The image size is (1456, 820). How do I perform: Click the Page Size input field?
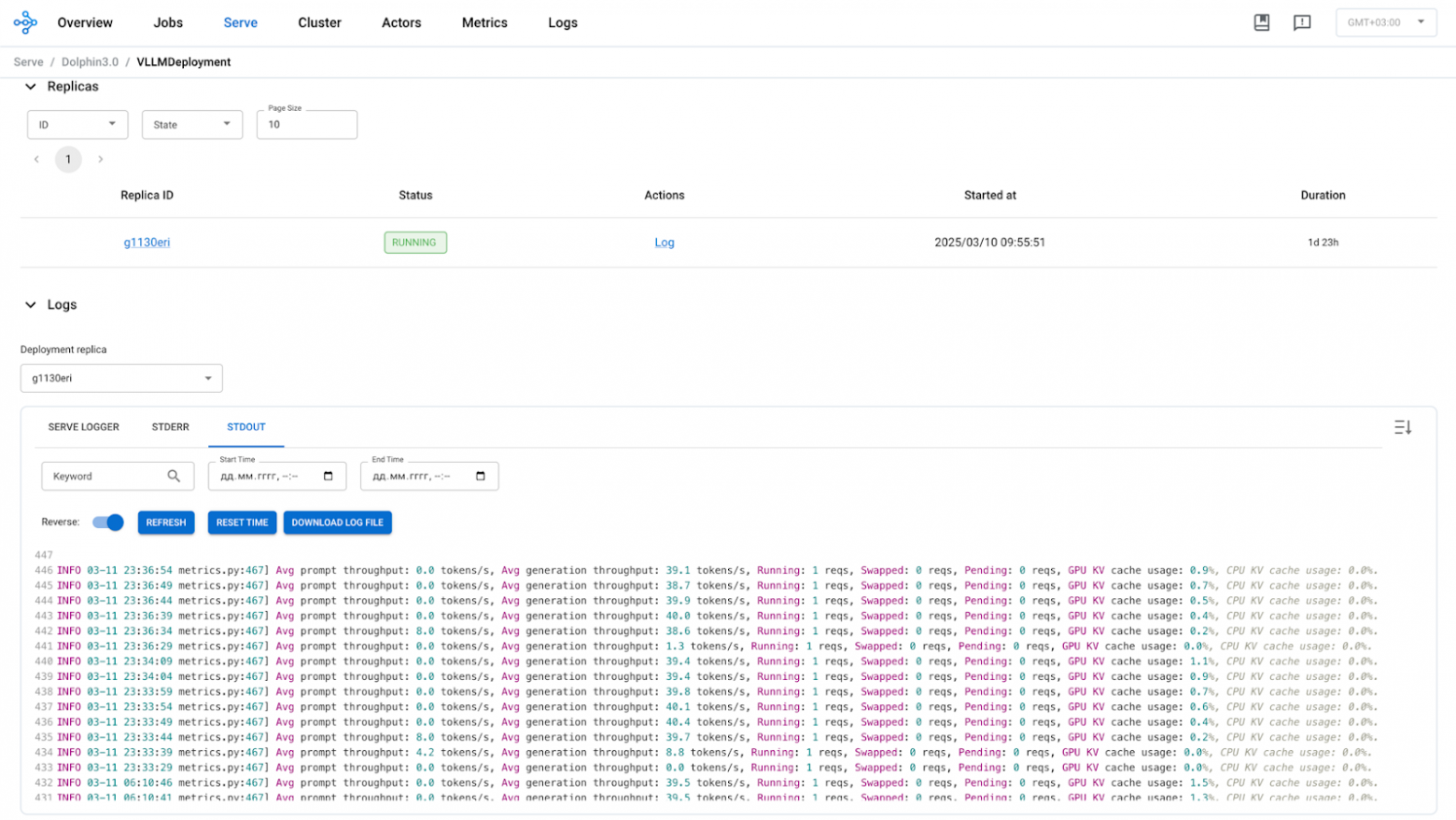coord(306,125)
